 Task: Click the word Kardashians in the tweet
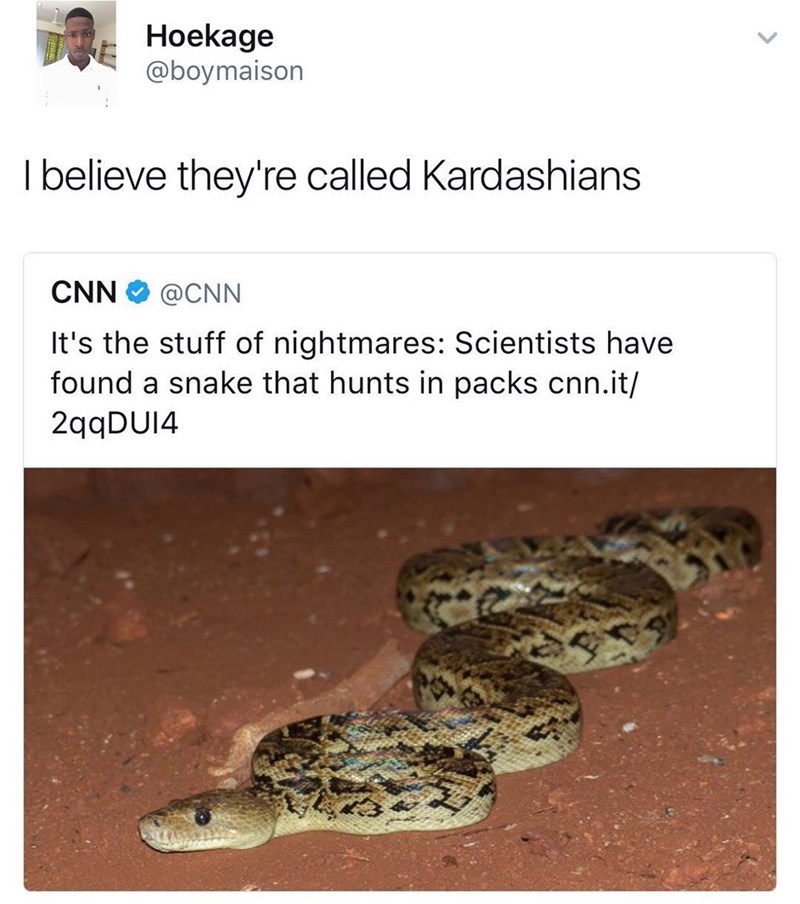(x=531, y=176)
